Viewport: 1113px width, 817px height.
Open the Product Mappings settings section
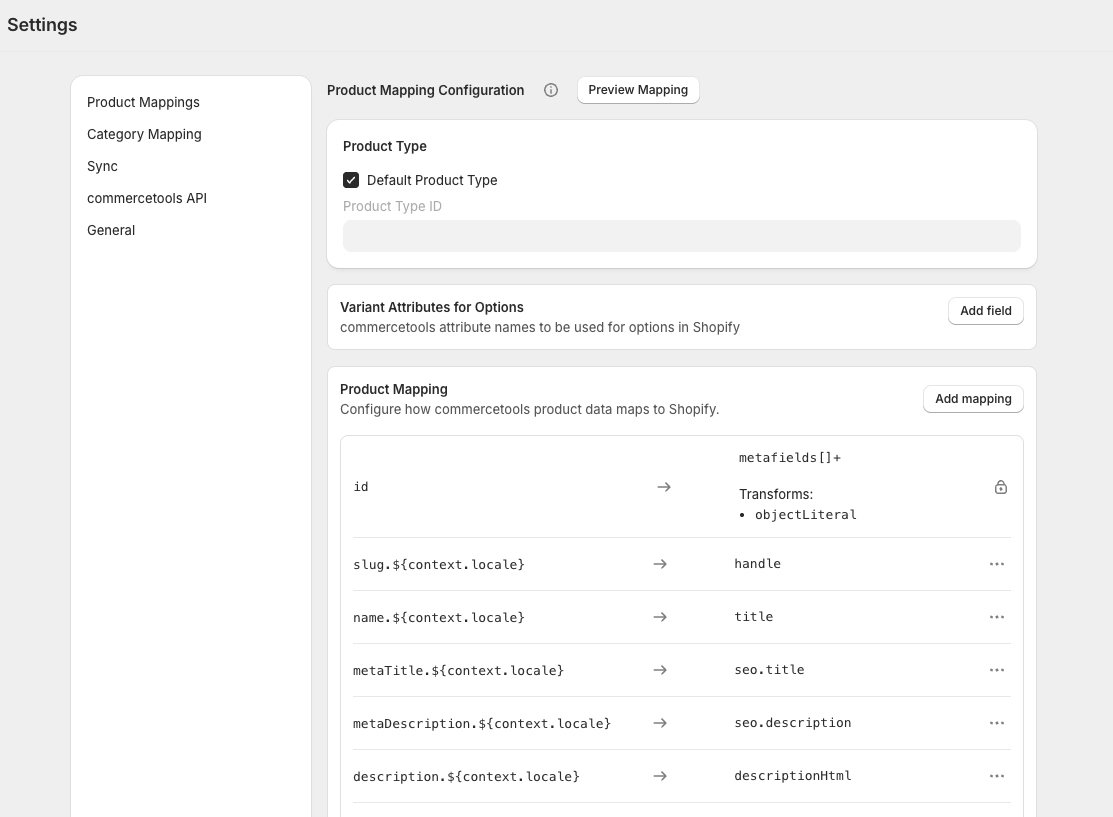[x=143, y=102]
